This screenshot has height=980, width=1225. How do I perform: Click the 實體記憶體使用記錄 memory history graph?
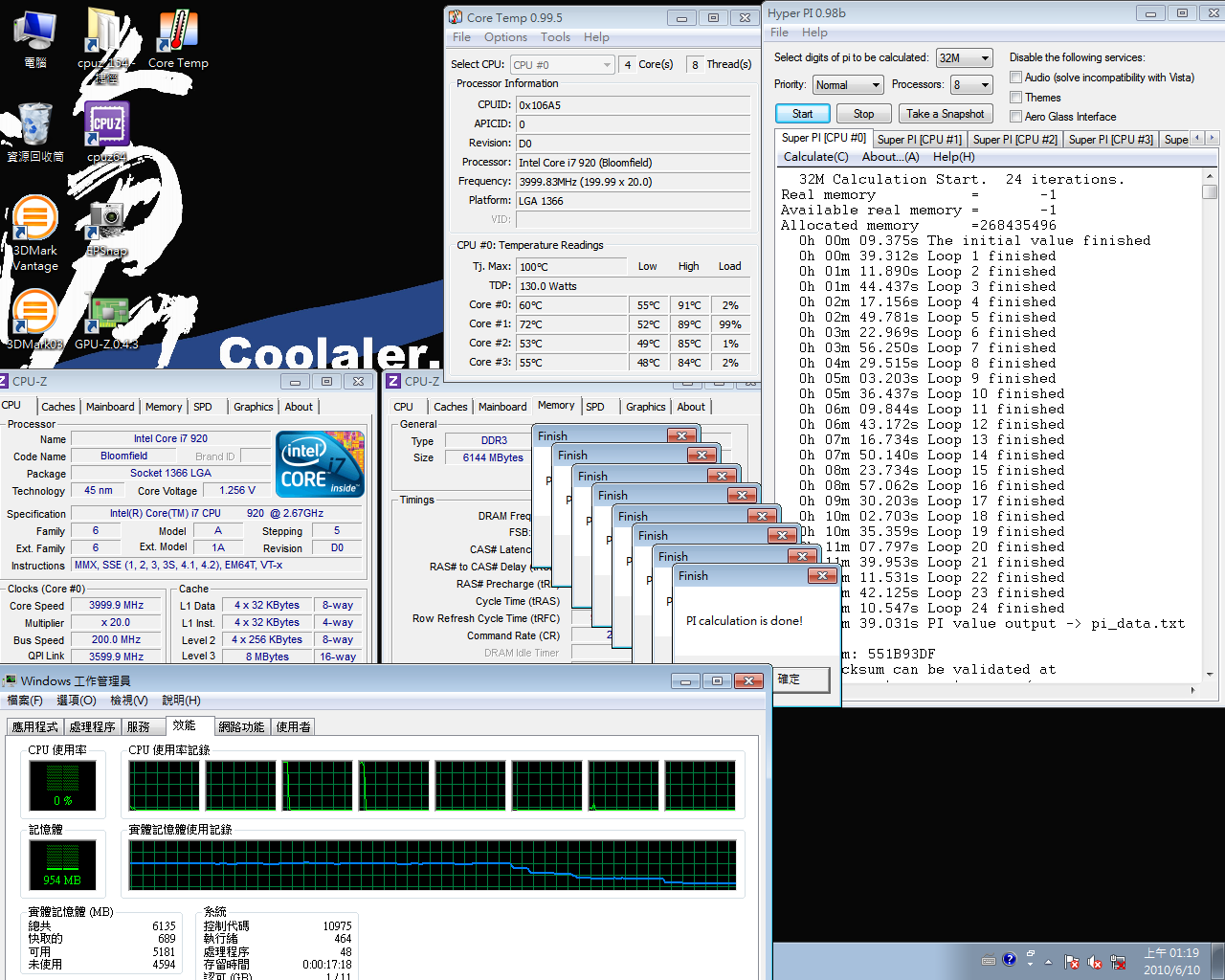433,865
